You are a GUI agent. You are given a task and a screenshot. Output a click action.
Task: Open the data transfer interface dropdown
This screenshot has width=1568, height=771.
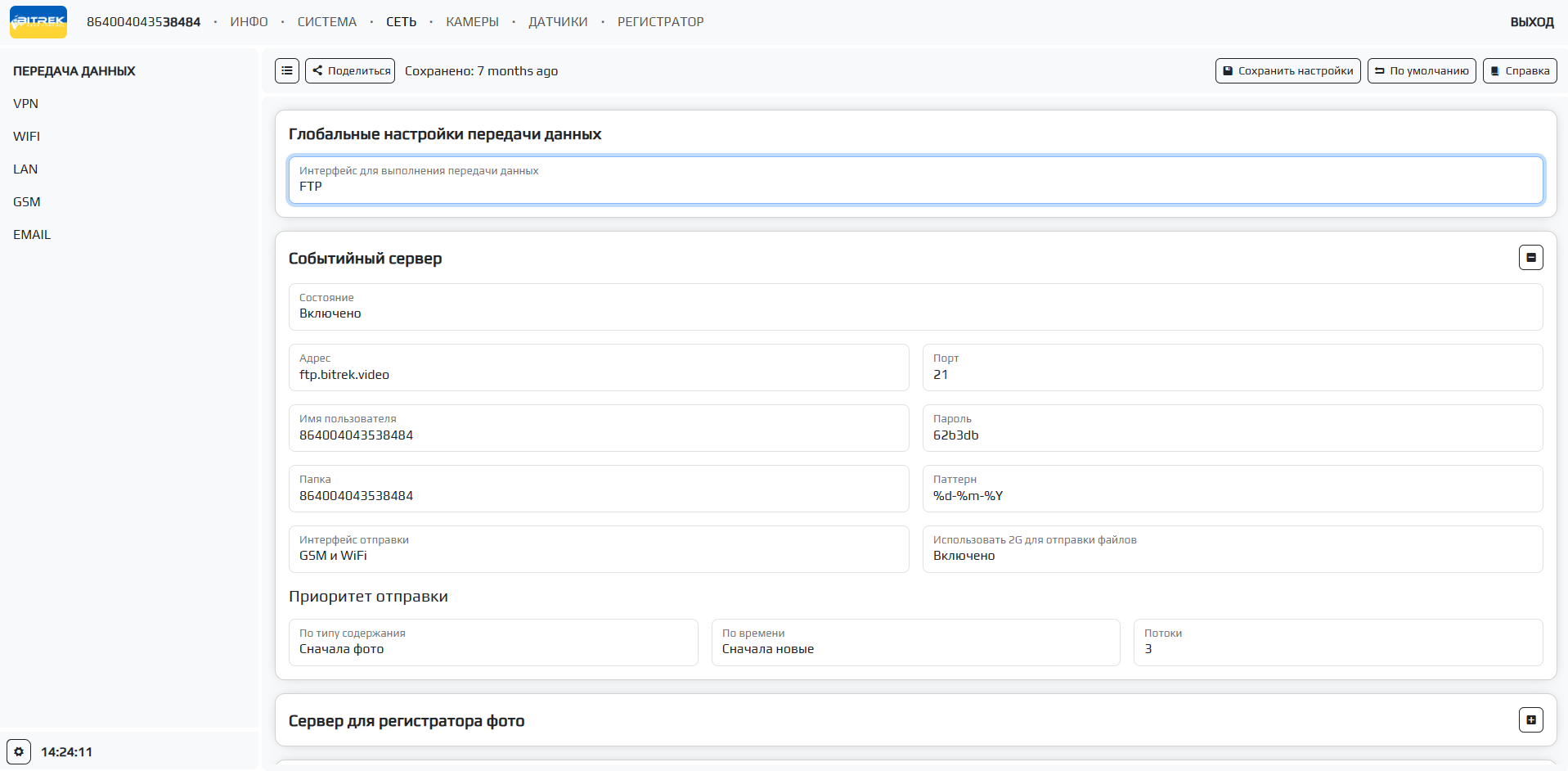coord(915,180)
